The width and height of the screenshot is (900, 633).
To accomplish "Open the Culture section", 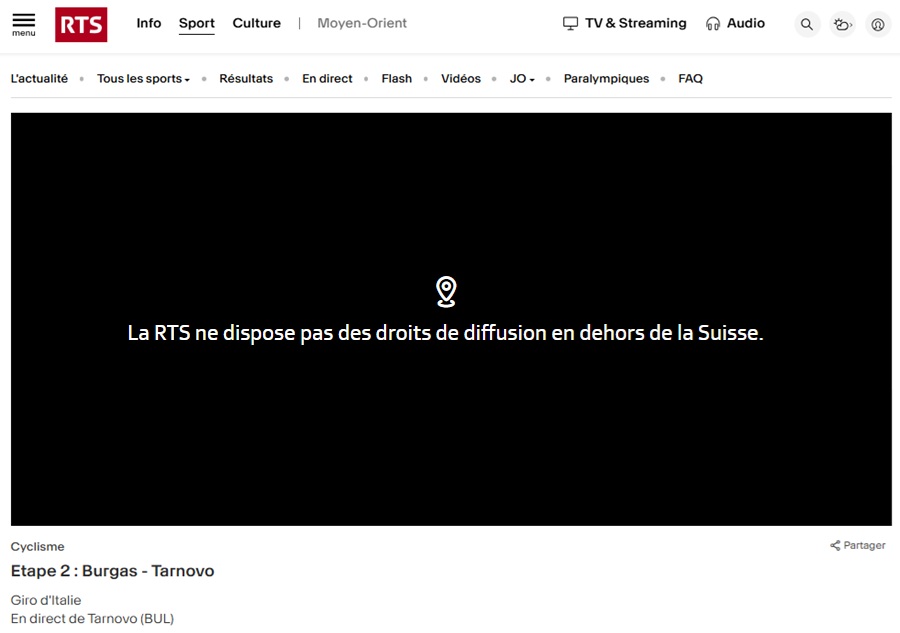I will coord(257,23).
